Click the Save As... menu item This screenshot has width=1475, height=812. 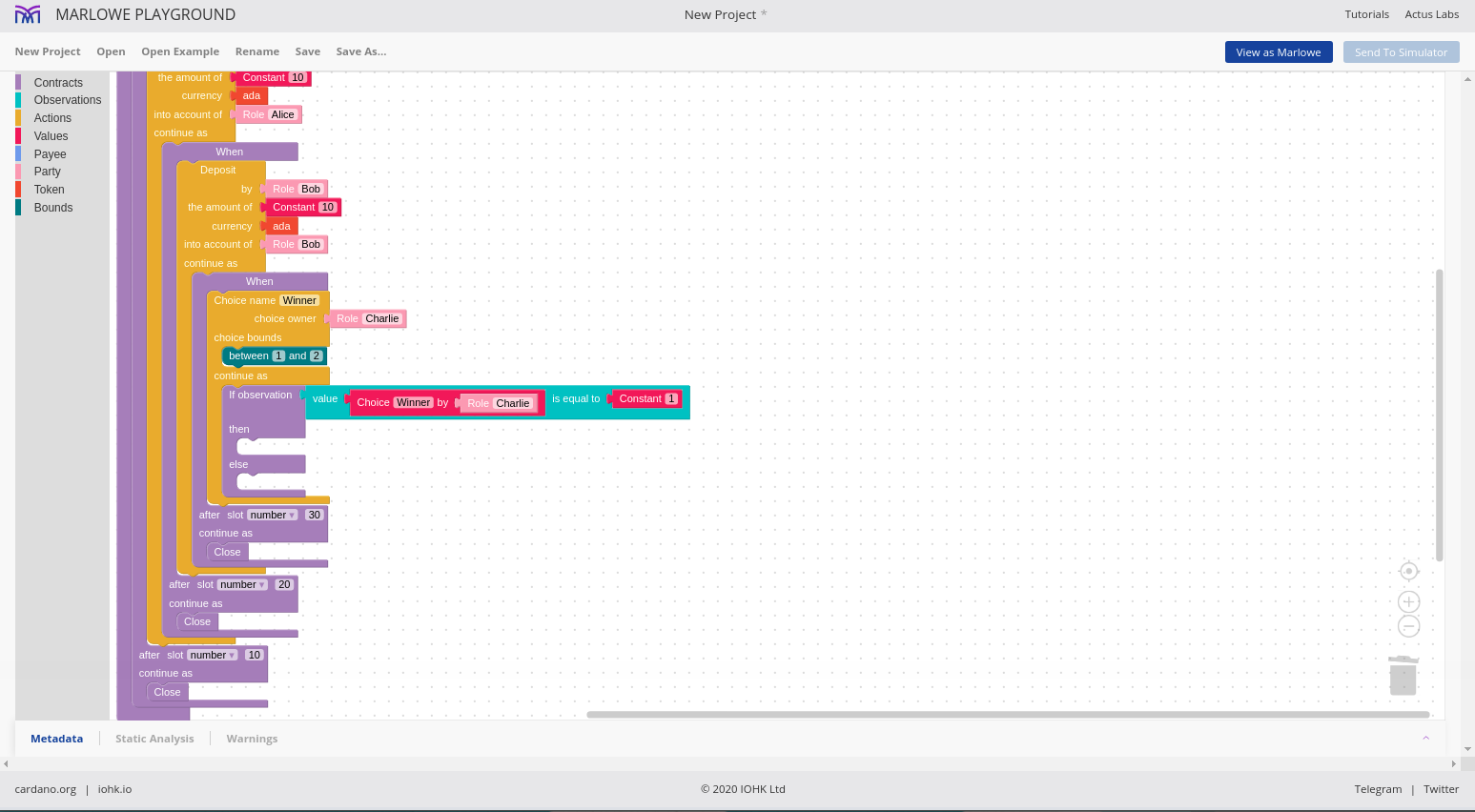(x=360, y=51)
